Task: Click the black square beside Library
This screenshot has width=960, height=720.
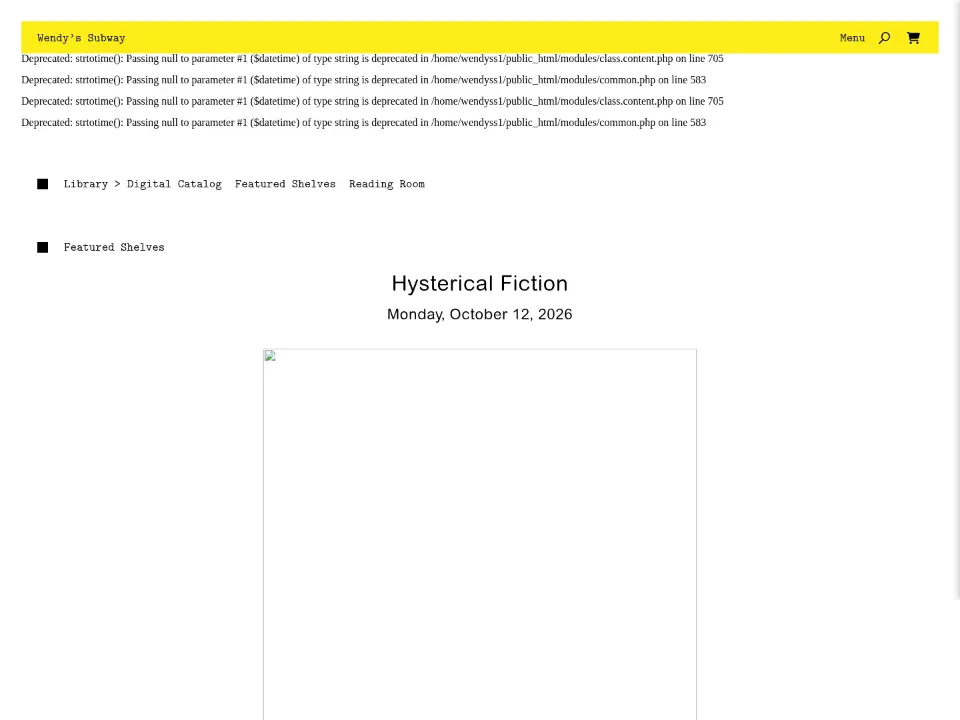Action: [x=42, y=184]
